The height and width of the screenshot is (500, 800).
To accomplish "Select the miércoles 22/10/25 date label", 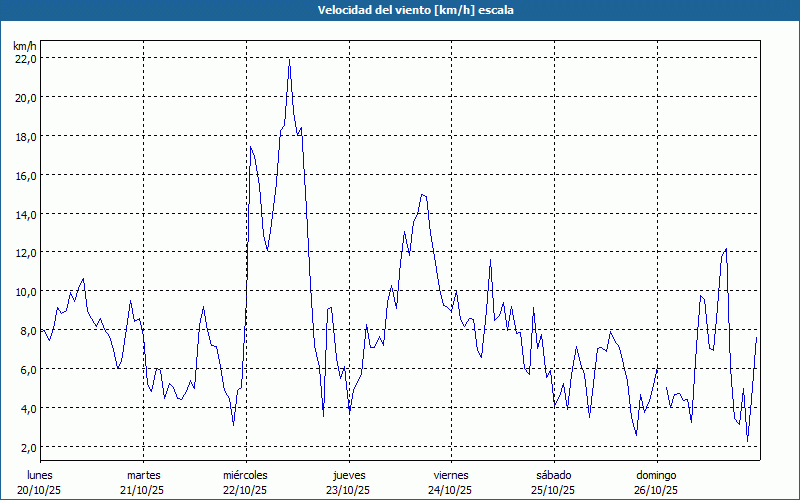I will (x=245, y=482).
